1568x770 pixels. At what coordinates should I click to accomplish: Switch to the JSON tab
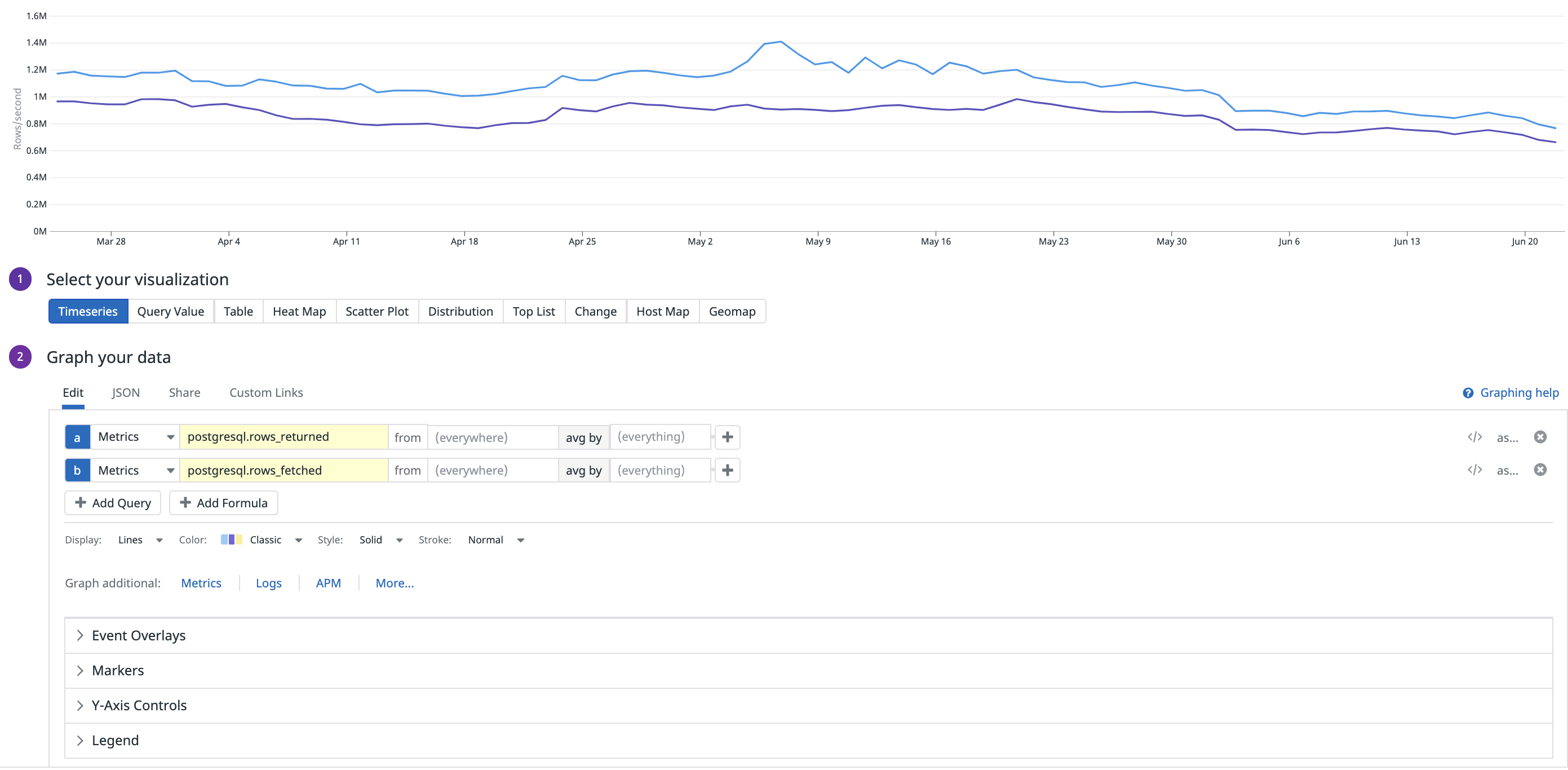click(126, 392)
